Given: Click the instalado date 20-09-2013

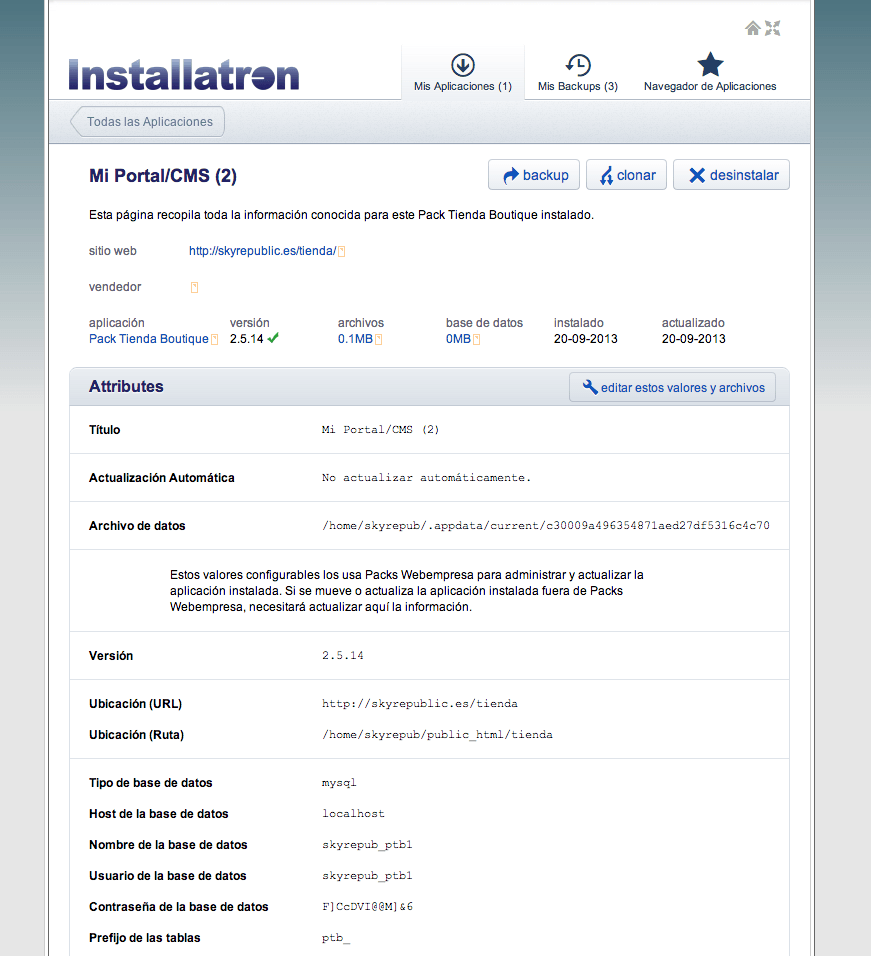Looking at the screenshot, I should 585,339.
